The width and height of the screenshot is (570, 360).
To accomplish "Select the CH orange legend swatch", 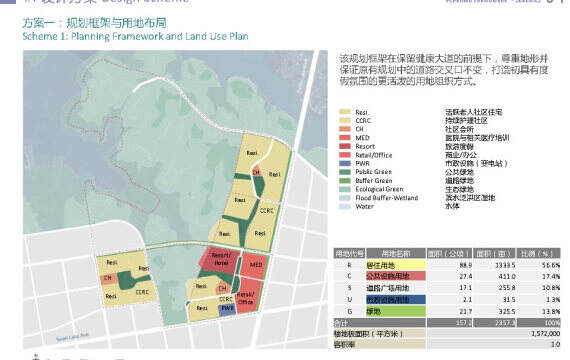I will click(345, 129).
